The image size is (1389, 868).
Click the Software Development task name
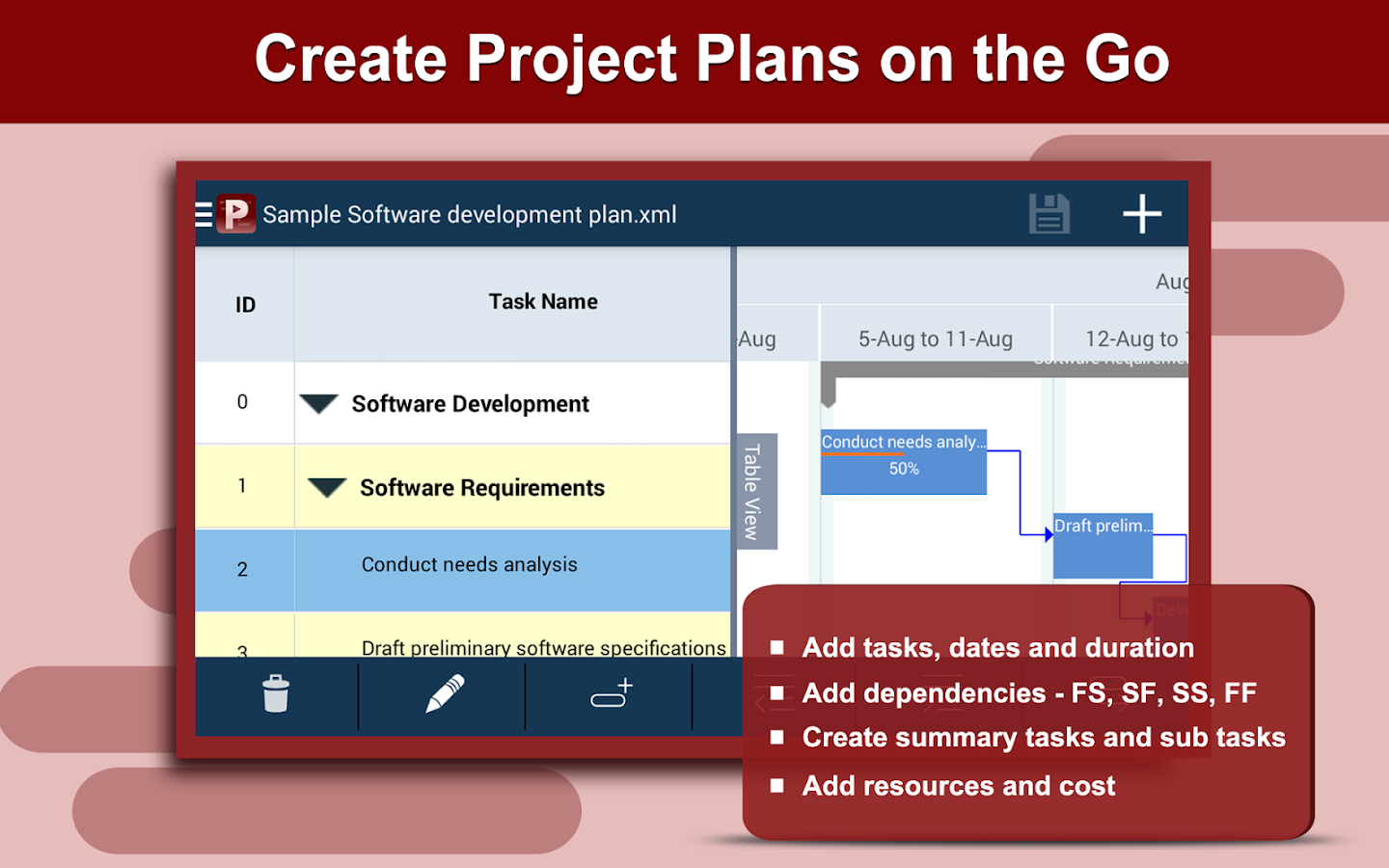pos(470,404)
